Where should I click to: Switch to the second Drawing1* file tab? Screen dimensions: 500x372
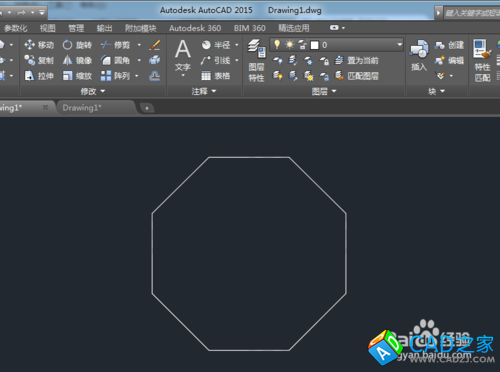[x=82, y=108]
